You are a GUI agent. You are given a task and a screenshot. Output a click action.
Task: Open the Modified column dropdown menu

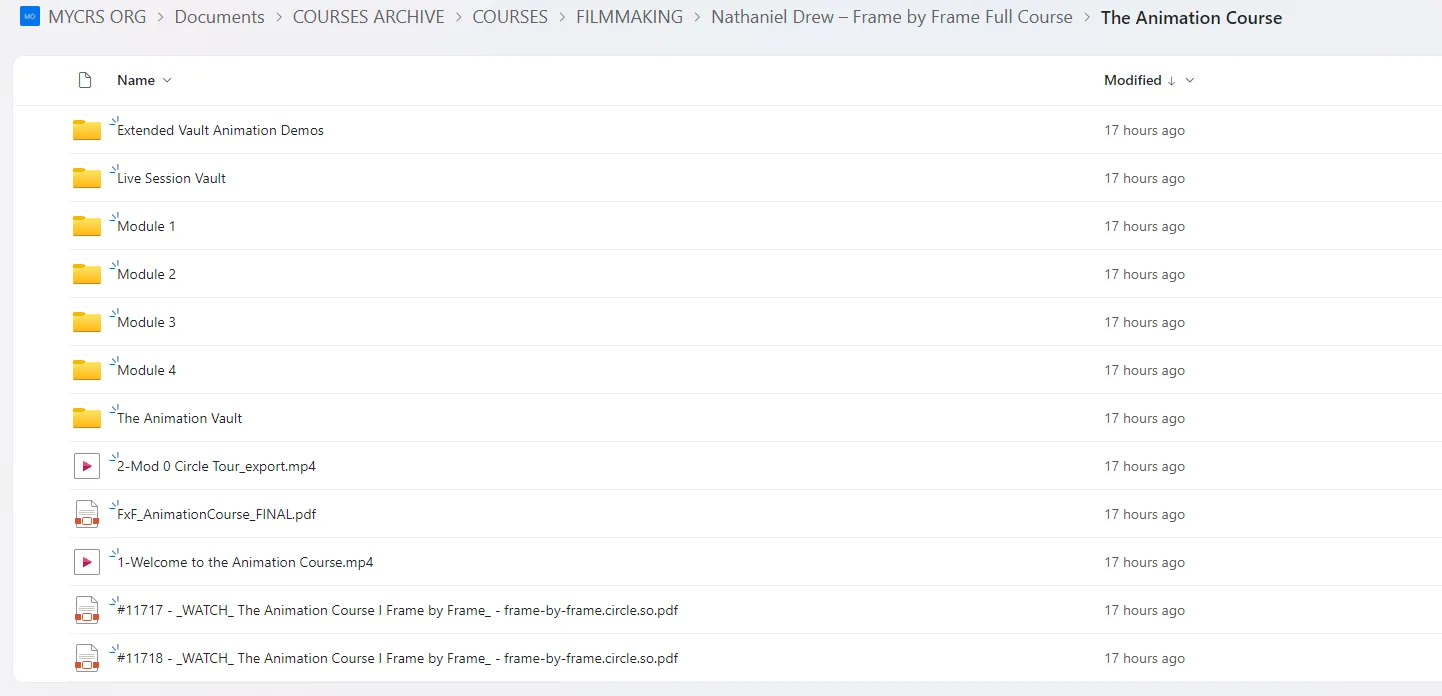1189,80
